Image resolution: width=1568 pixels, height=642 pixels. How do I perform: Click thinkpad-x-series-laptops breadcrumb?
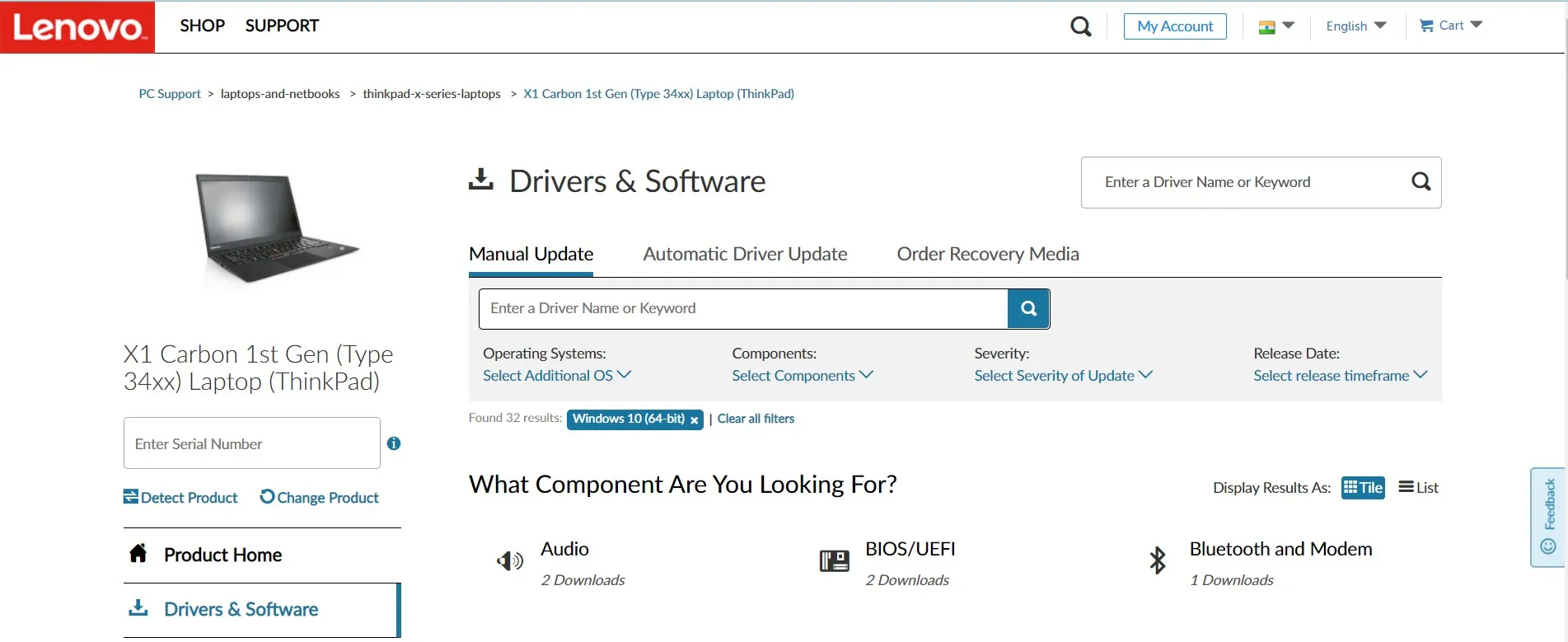tap(432, 94)
